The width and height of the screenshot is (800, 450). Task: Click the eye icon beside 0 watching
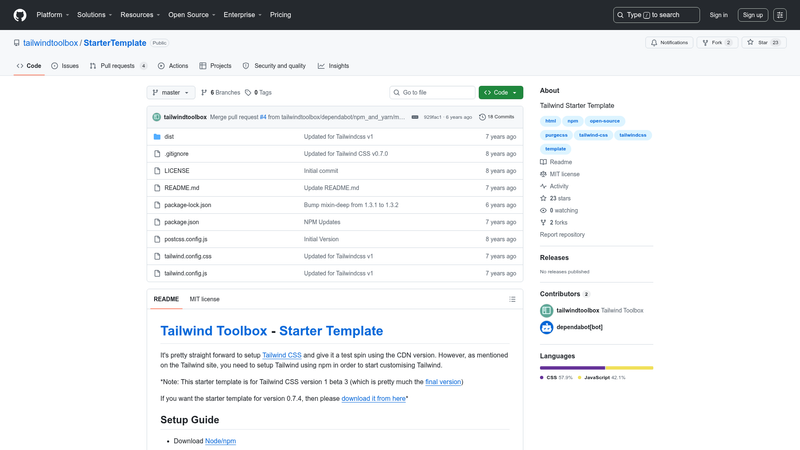coord(543,210)
